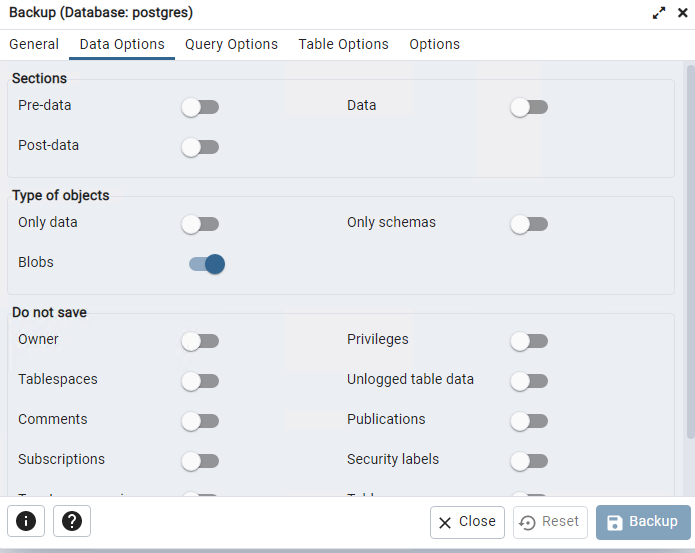Enable the Pre-data toggle
This screenshot has height=553, width=695.
pos(200,107)
